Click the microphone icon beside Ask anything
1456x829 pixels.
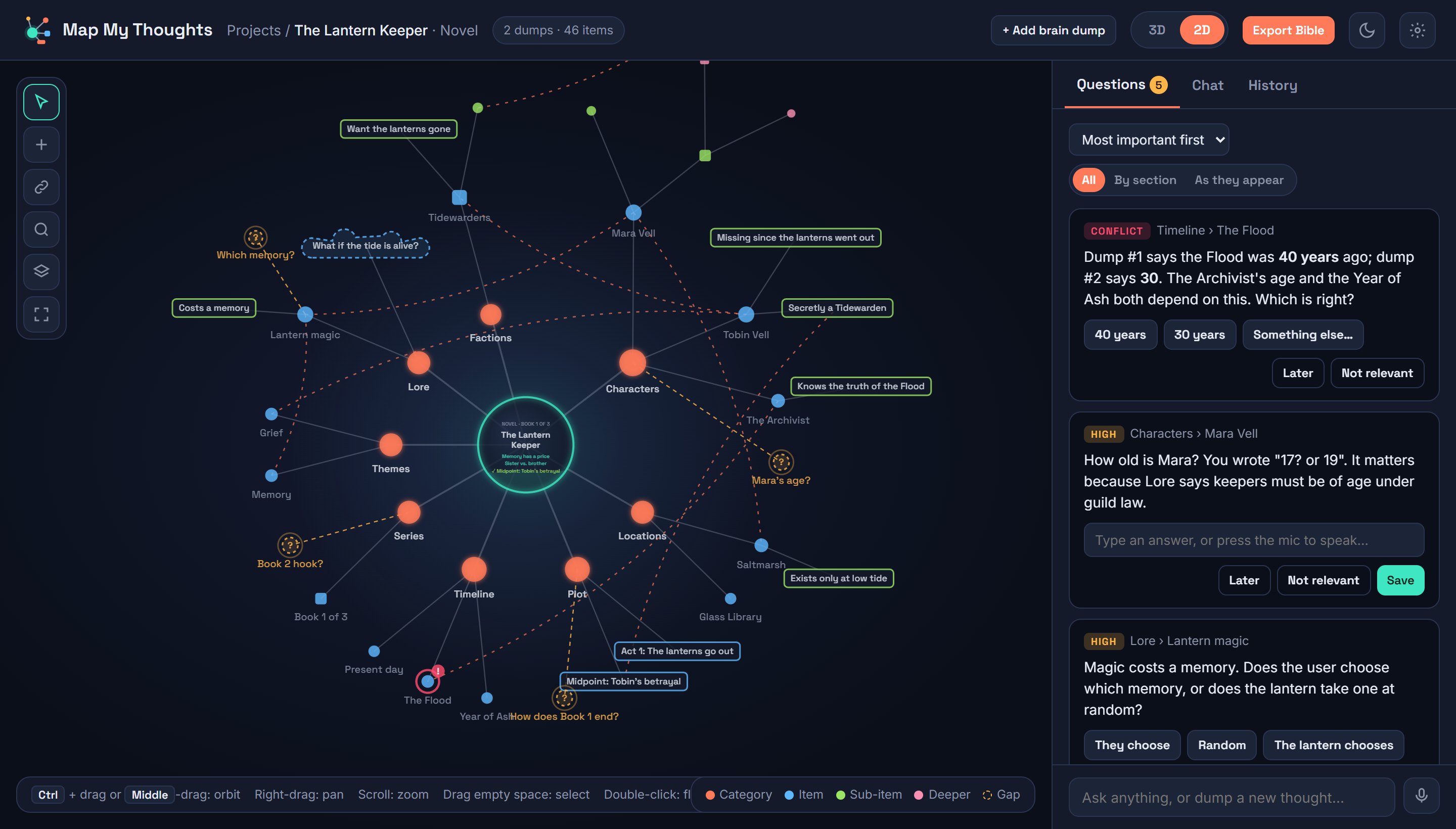coord(1421,796)
